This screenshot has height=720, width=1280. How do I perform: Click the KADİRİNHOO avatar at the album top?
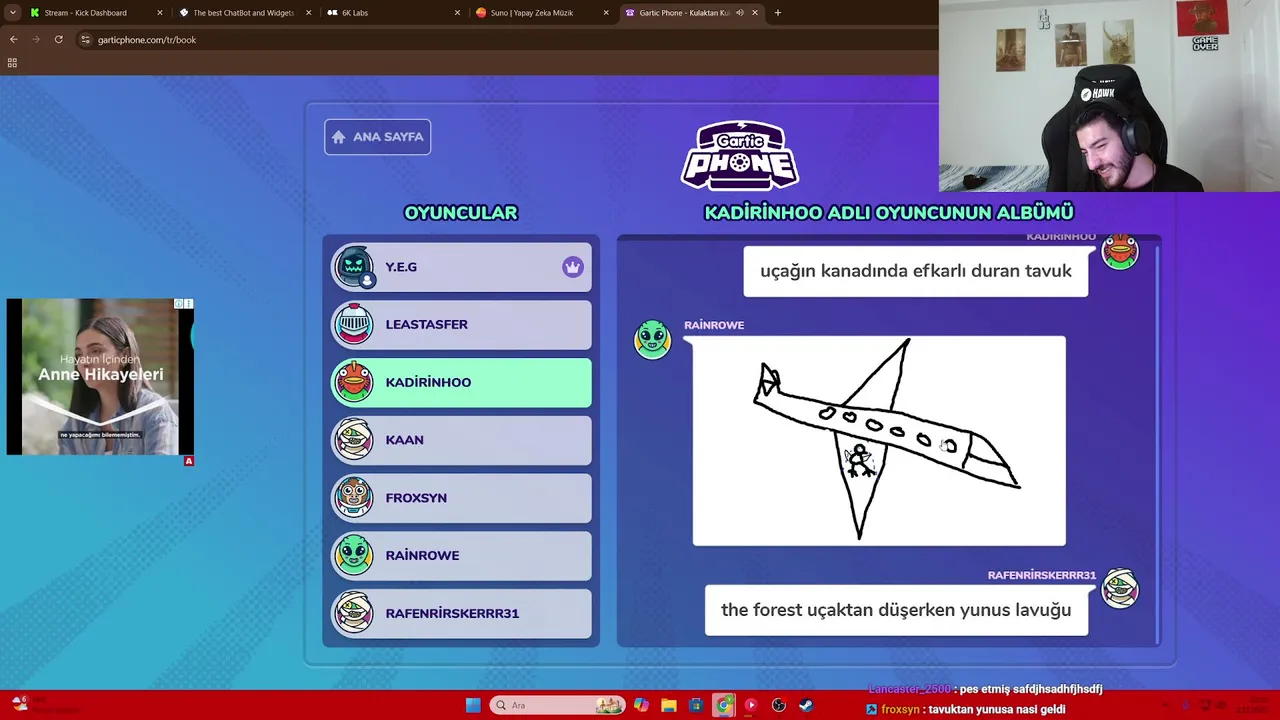1120,251
